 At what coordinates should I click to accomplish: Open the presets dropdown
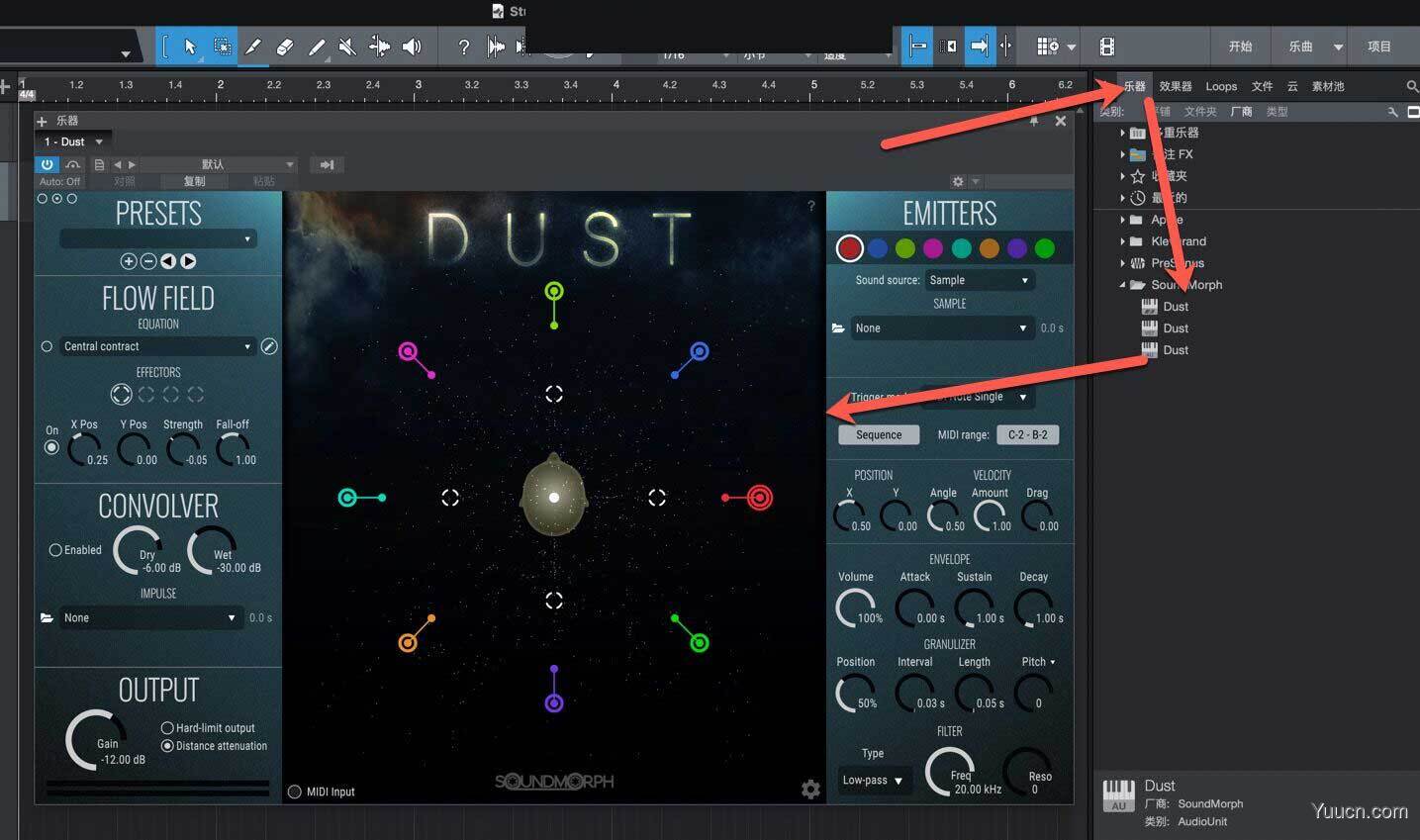point(158,238)
